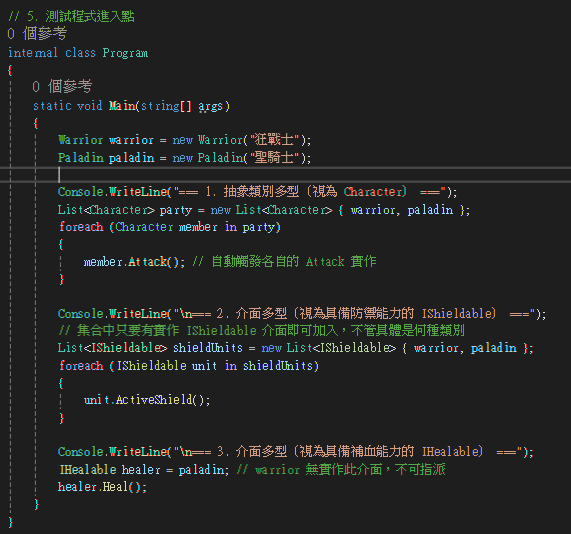Click the 'healer.Heal()' call
This screenshot has height=534, width=571.
click(102, 487)
